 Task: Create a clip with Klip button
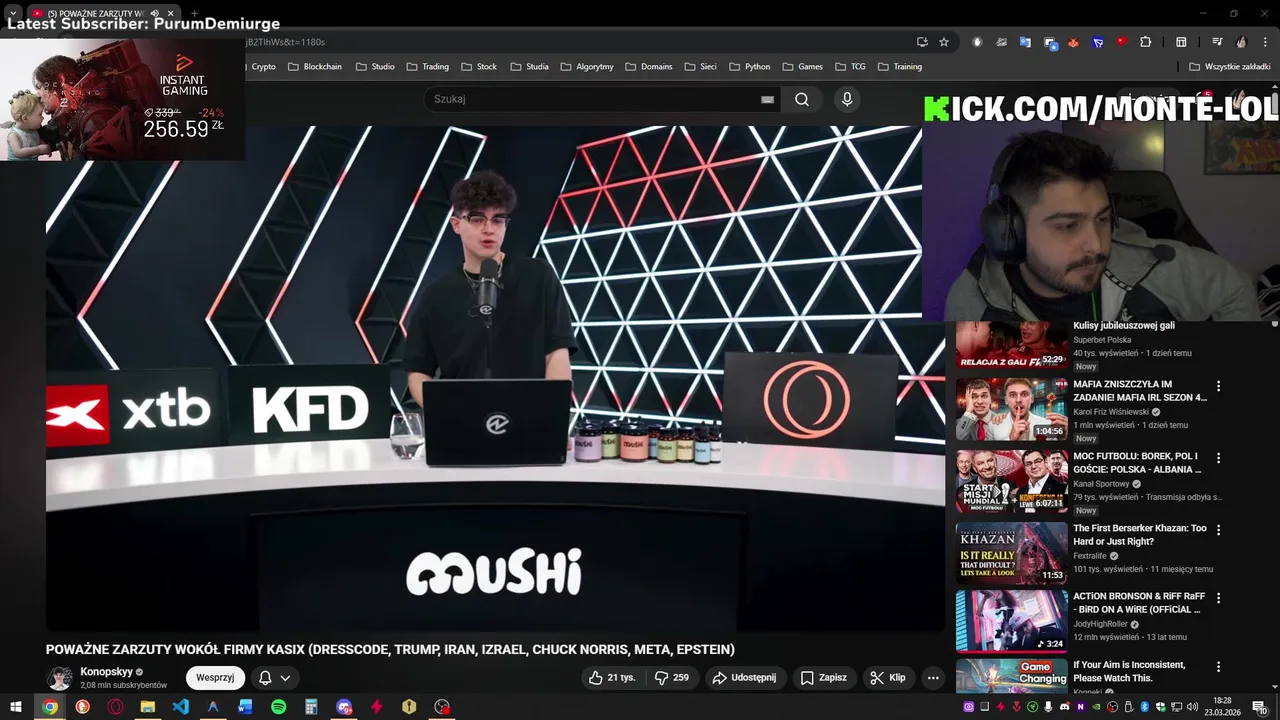tap(888, 677)
